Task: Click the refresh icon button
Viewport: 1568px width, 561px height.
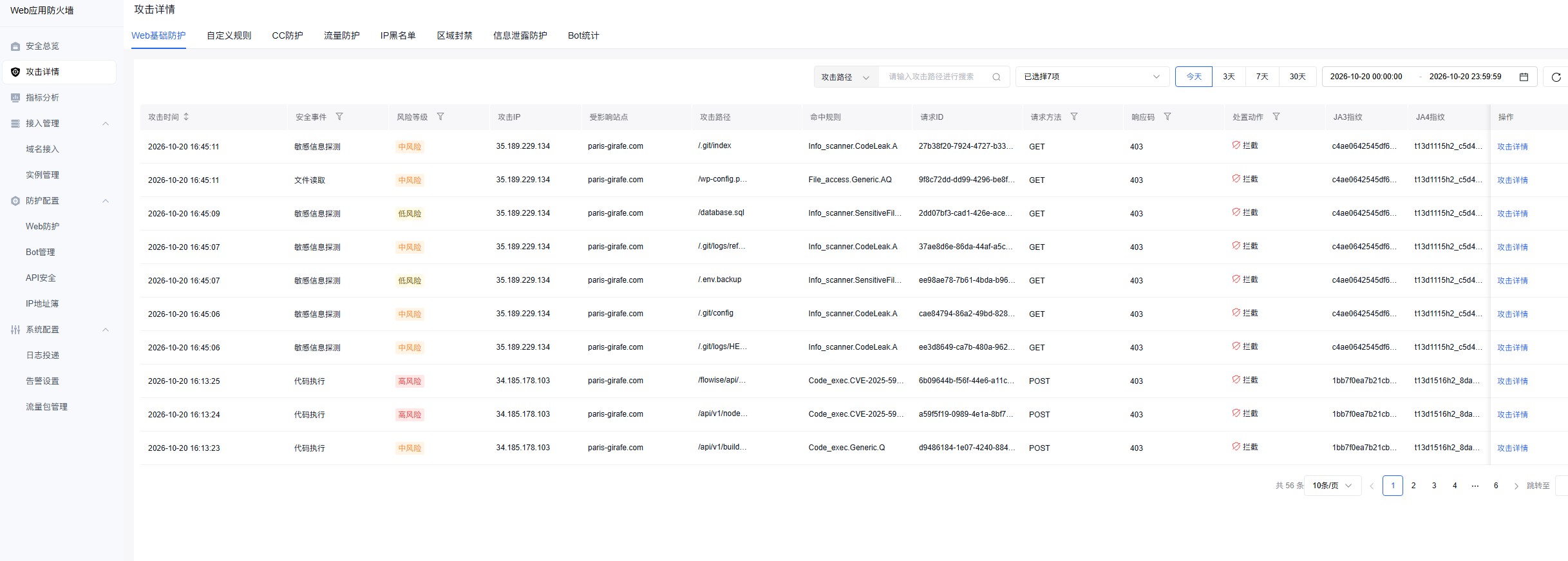Action: pos(1556,77)
